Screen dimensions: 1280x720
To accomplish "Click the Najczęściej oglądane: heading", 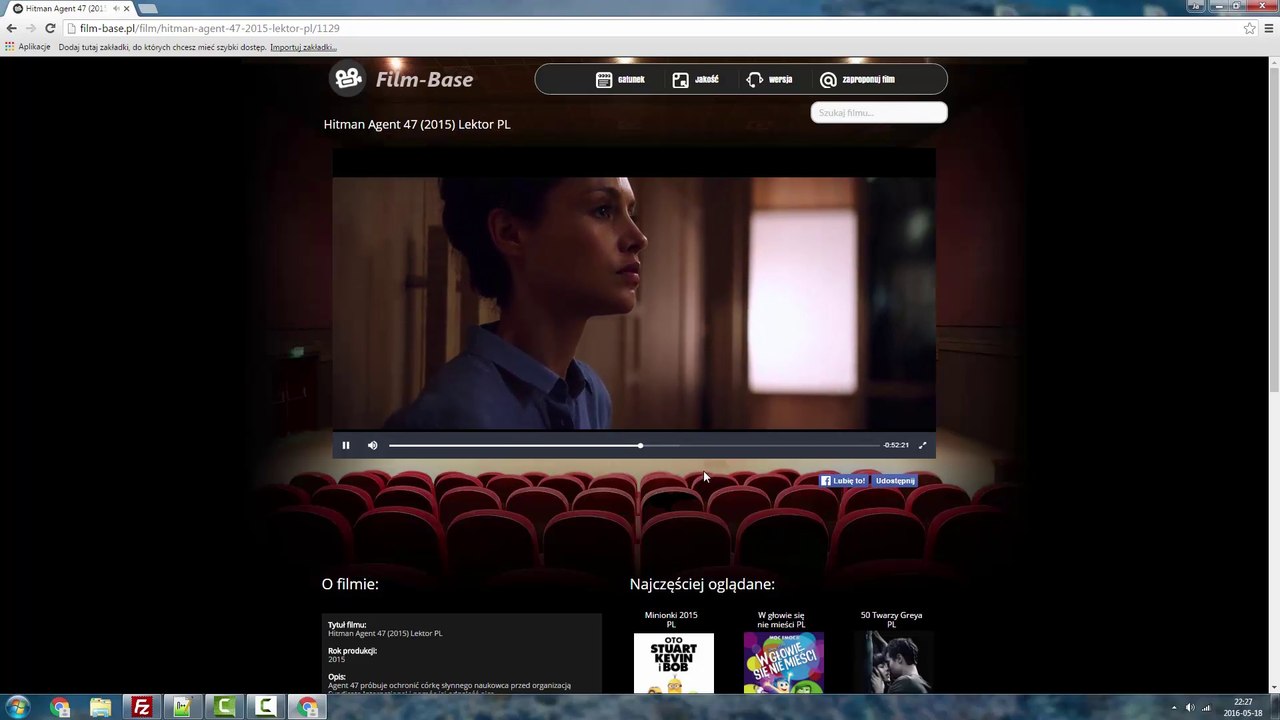I will point(702,584).
